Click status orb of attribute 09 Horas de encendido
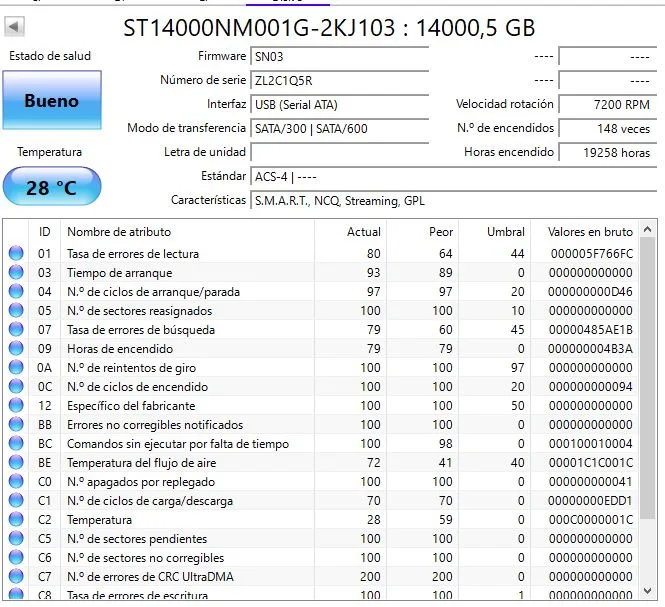The image size is (665, 607). [x=16, y=348]
